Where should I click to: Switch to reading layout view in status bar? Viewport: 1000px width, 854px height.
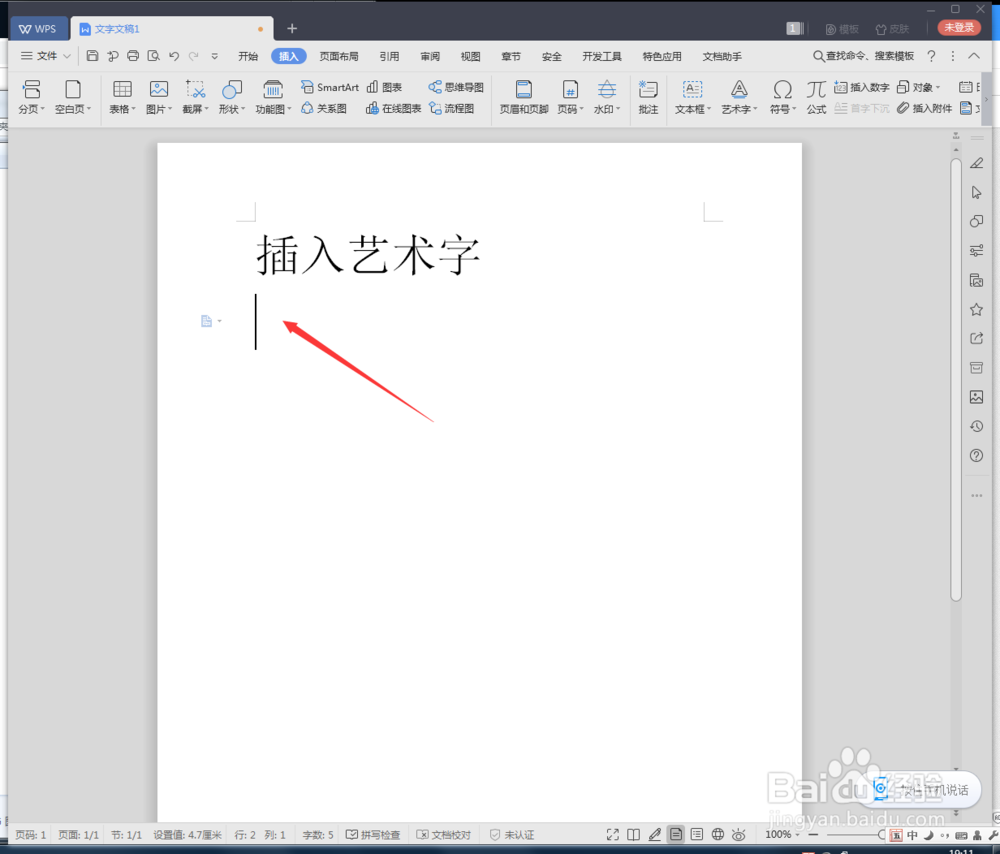(633, 834)
